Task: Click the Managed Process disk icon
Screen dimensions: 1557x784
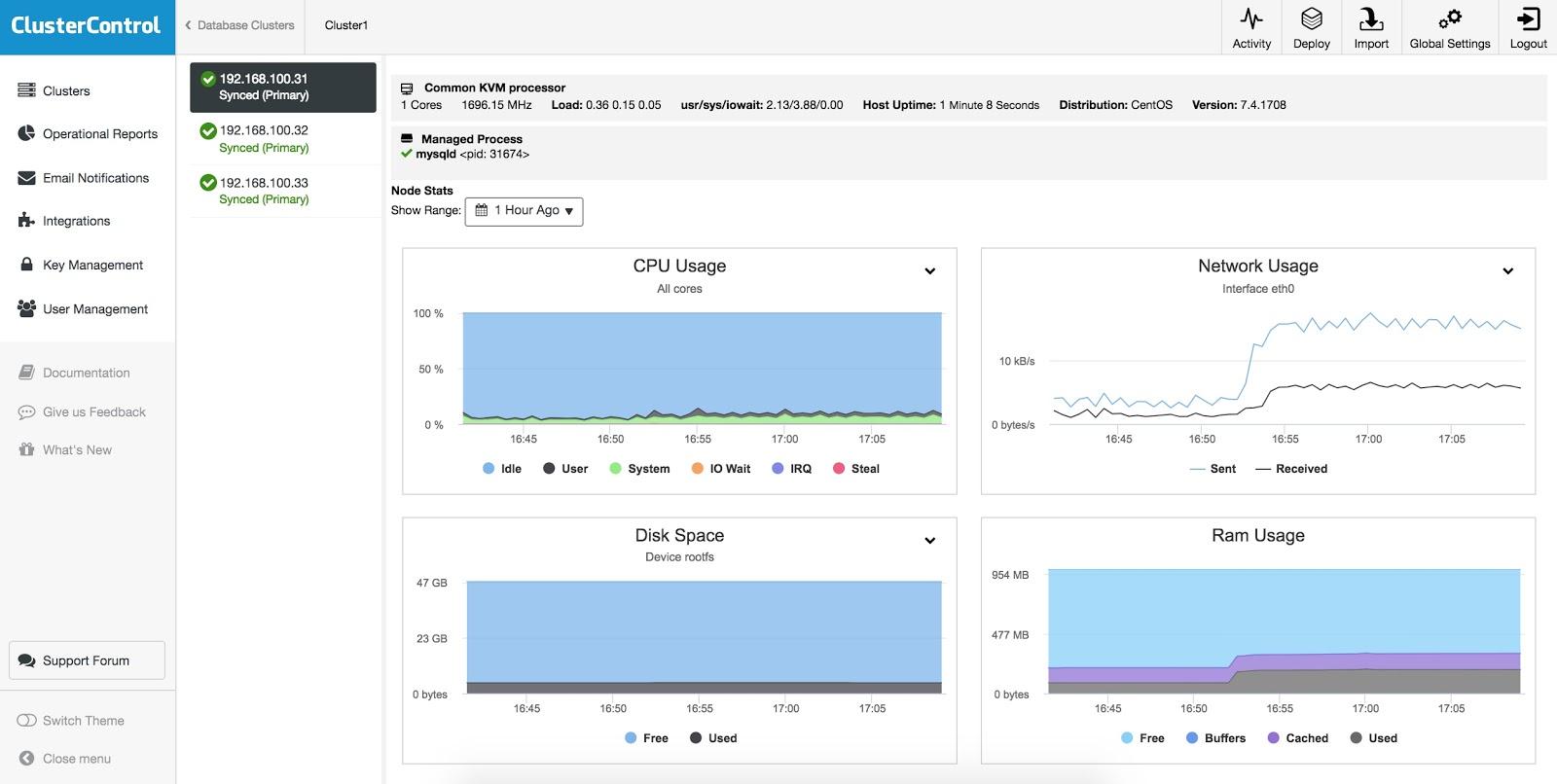Action: pyautogui.click(x=407, y=139)
